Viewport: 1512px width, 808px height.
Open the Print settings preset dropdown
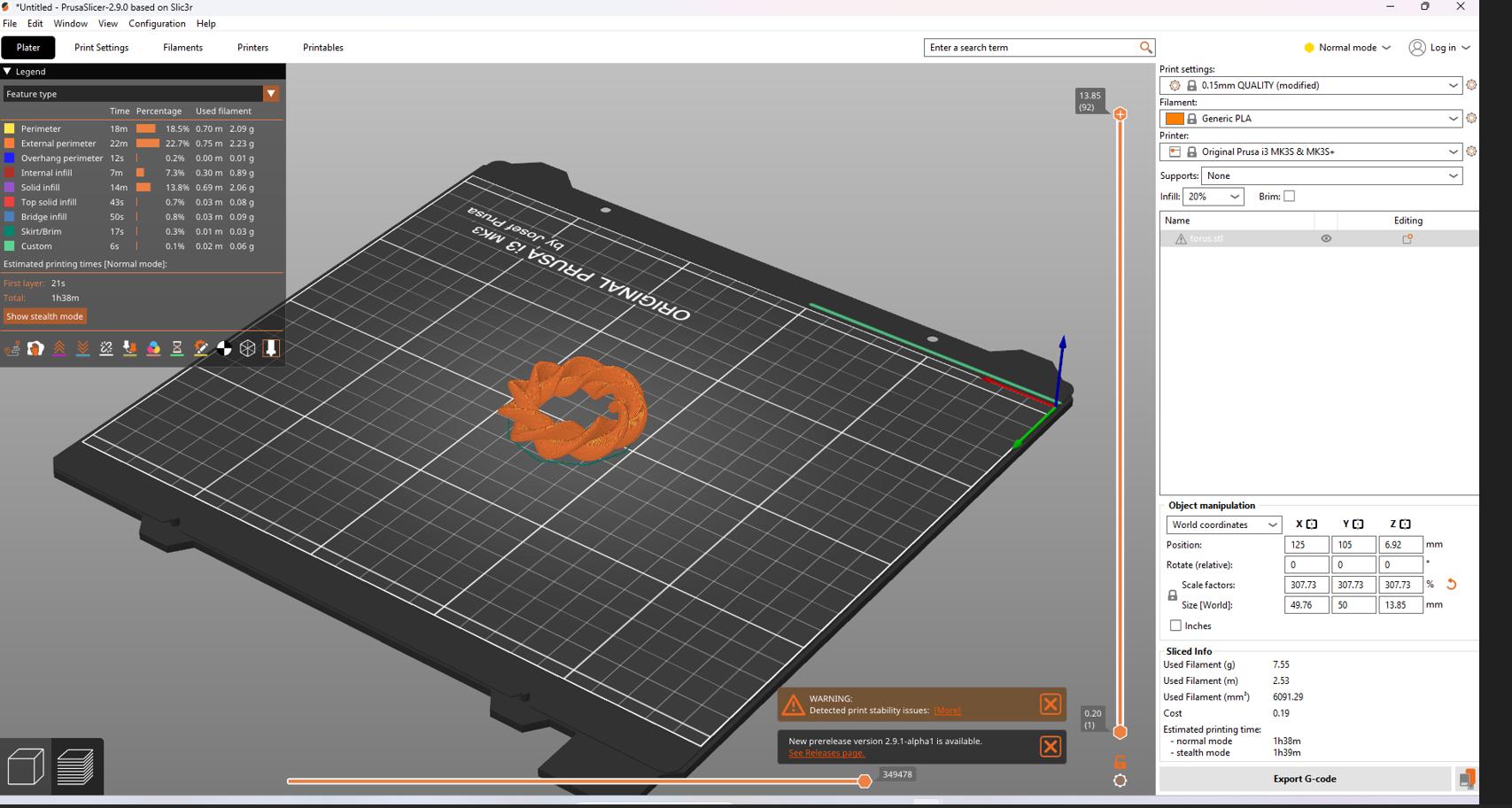tap(1311, 85)
